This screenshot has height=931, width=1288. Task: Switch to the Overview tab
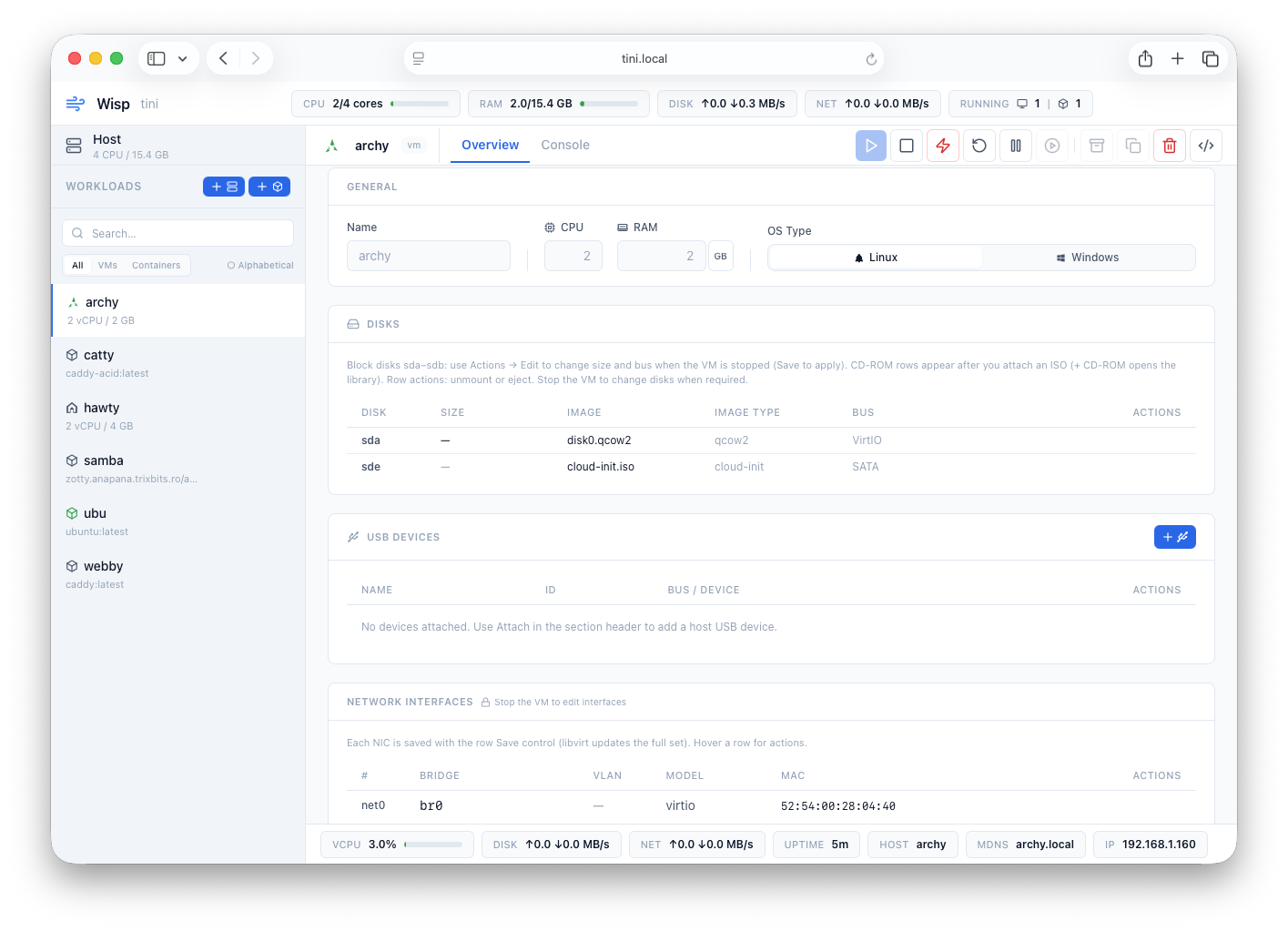click(x=490, y=146)
